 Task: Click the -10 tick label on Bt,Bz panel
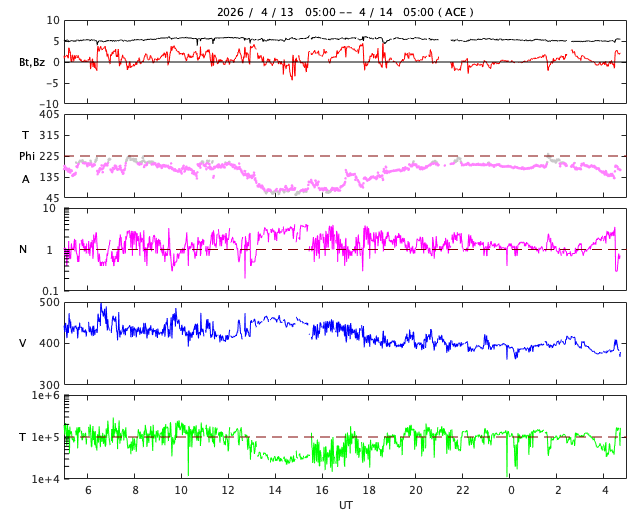pos(49,103)
